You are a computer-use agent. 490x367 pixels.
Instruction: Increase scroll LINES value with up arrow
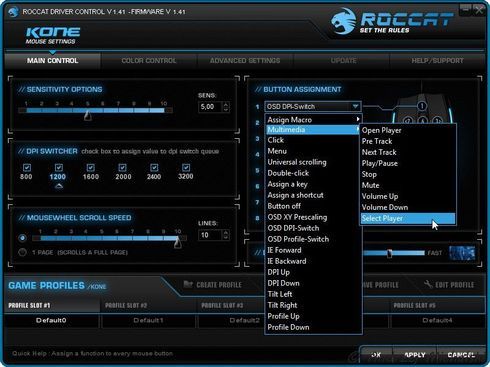(x=226, y=232)
